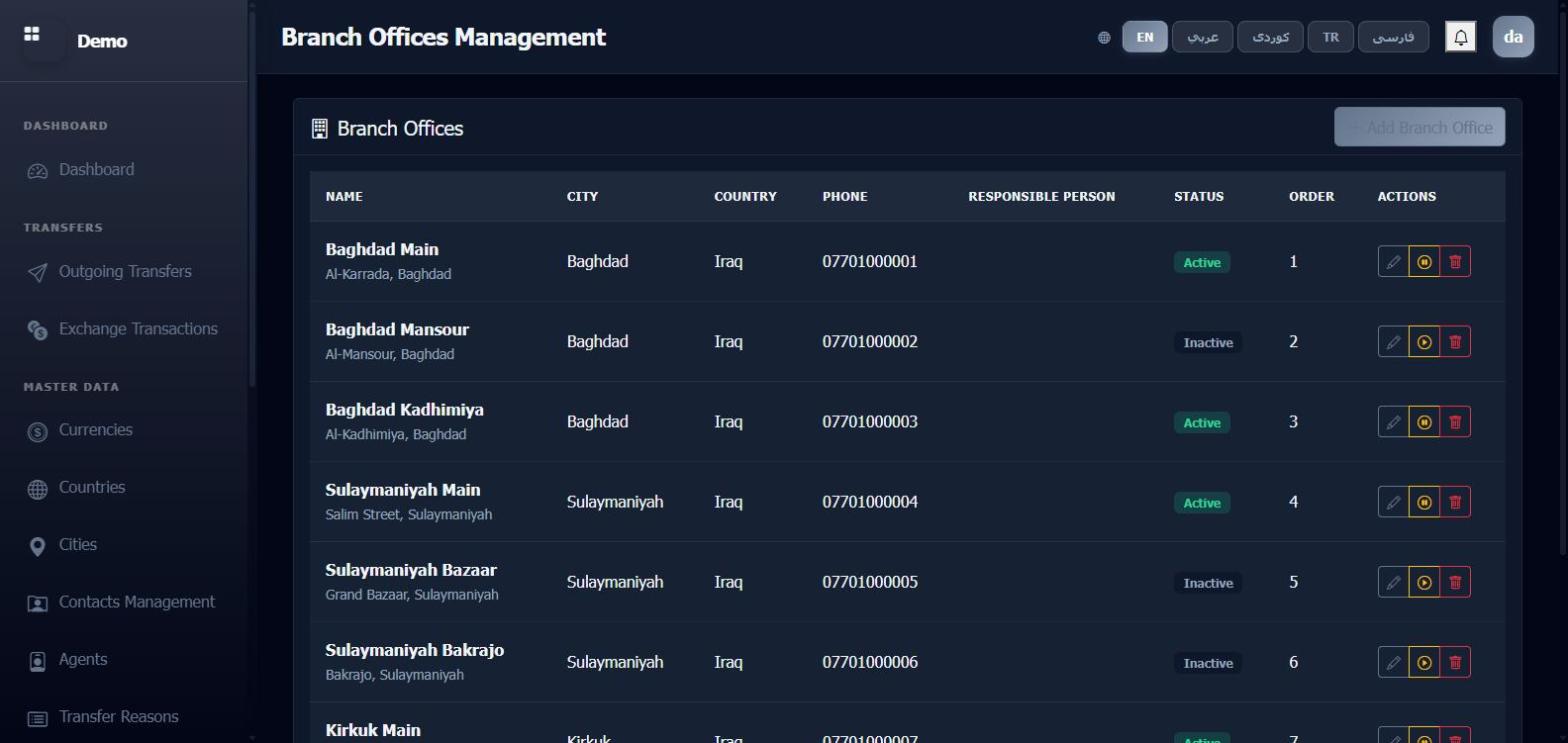Edit the Baghdad Mansour branch

click(1393, 342)
